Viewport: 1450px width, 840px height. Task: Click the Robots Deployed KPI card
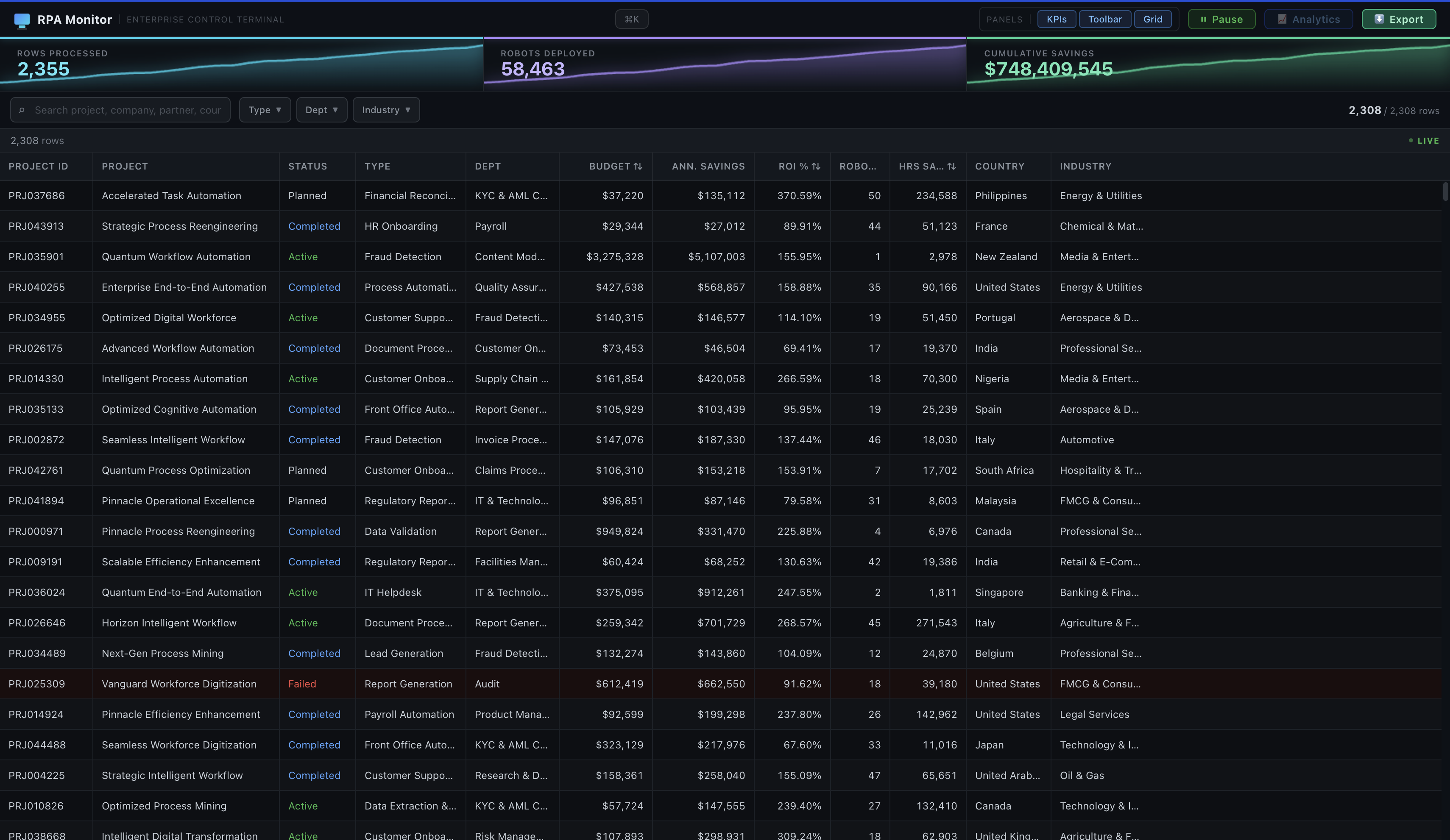725,64
